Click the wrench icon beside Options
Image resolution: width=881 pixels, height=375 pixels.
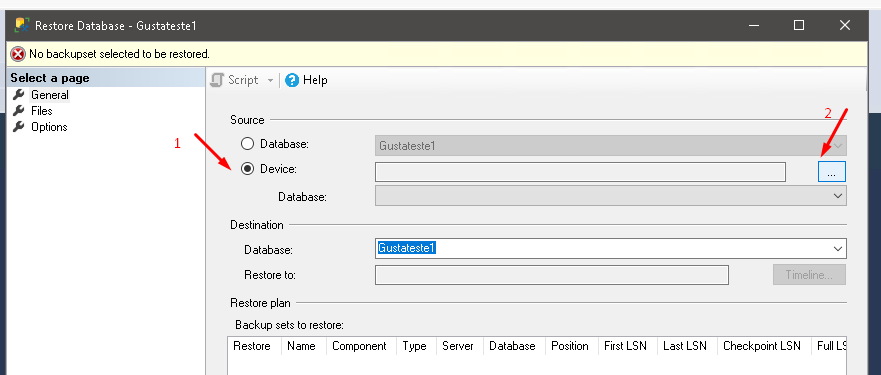coord(19,126)
